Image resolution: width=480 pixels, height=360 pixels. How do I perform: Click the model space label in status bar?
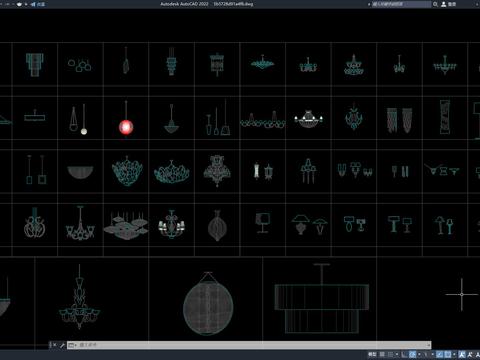click(372, 354)
